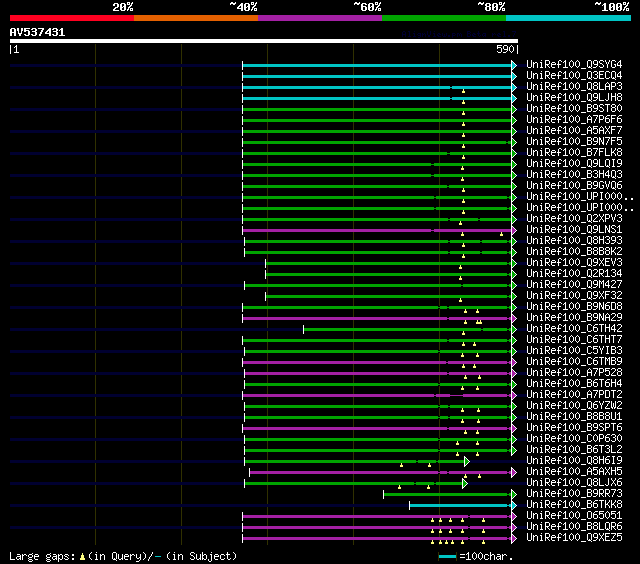The width and height of the screenshot is (640, 564).
Task: Open the UniRef100_B6T6H4 entry
Action: pos(574,384)
